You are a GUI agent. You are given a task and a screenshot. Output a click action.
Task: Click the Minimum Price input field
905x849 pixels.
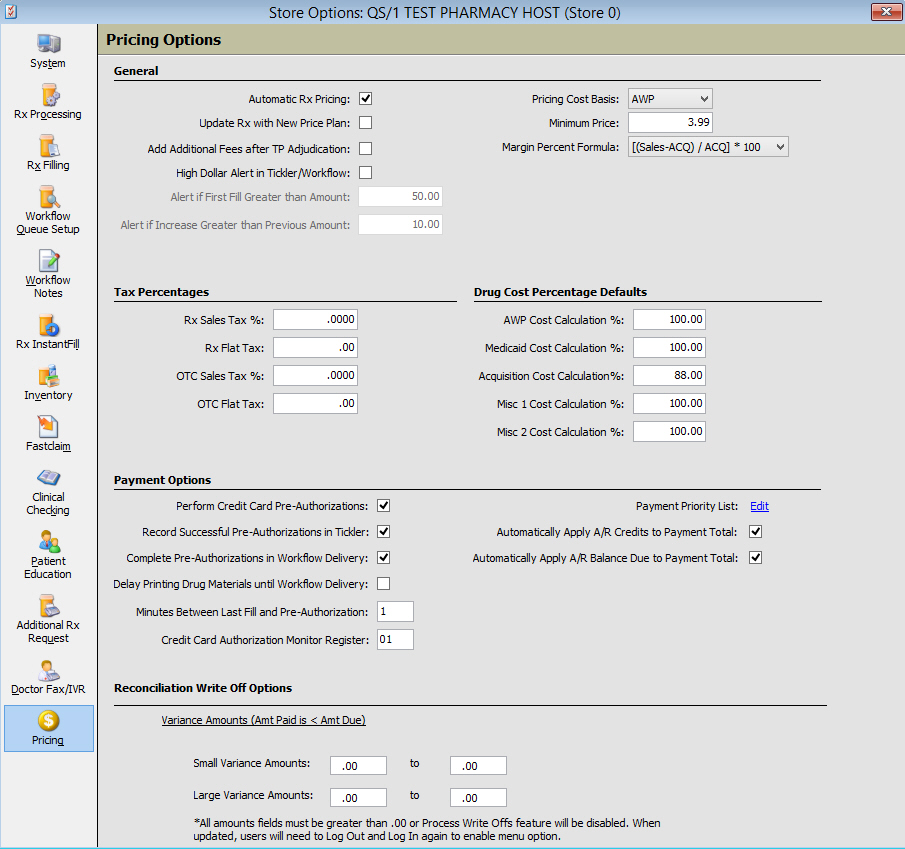(670, 123)
